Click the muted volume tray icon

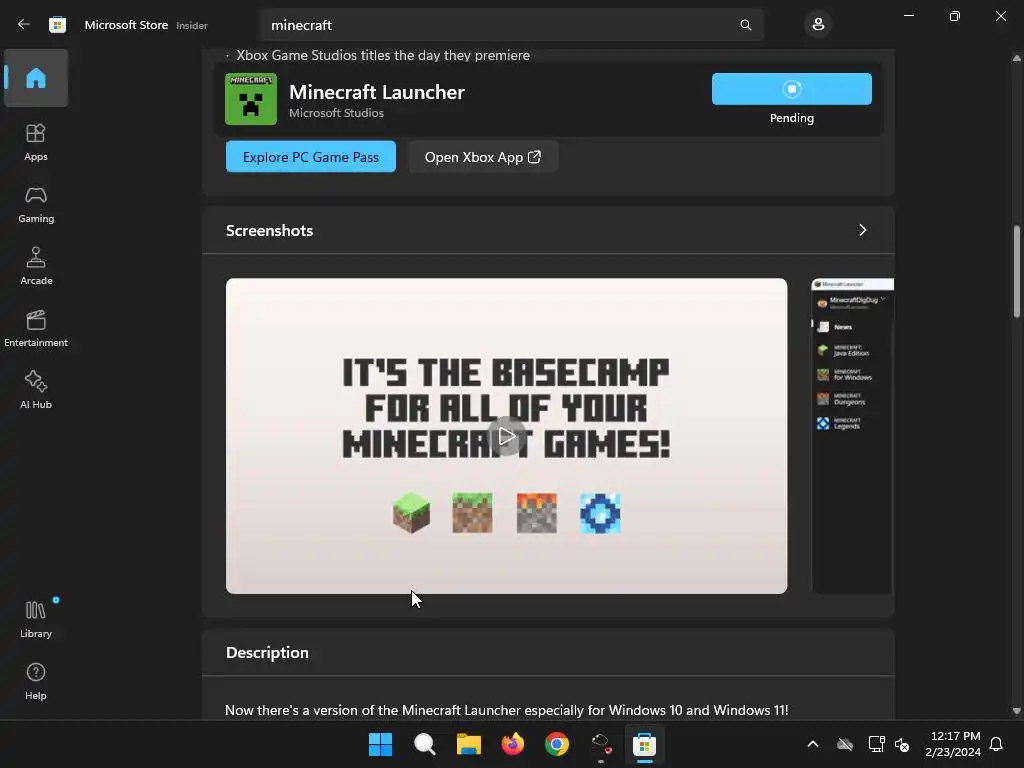pyautogui.click(x=902, y=744)
